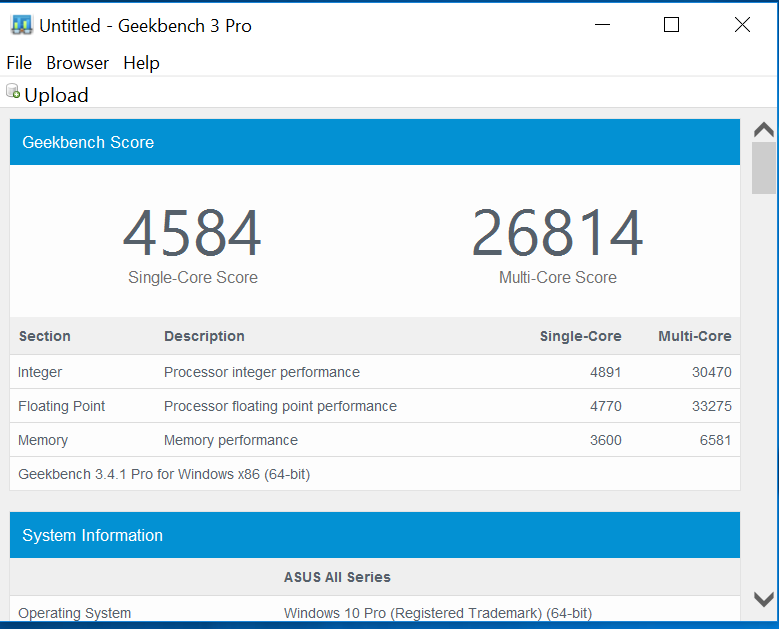Select the Floating Point results row

pyautogui.click(x=374, y=406)
